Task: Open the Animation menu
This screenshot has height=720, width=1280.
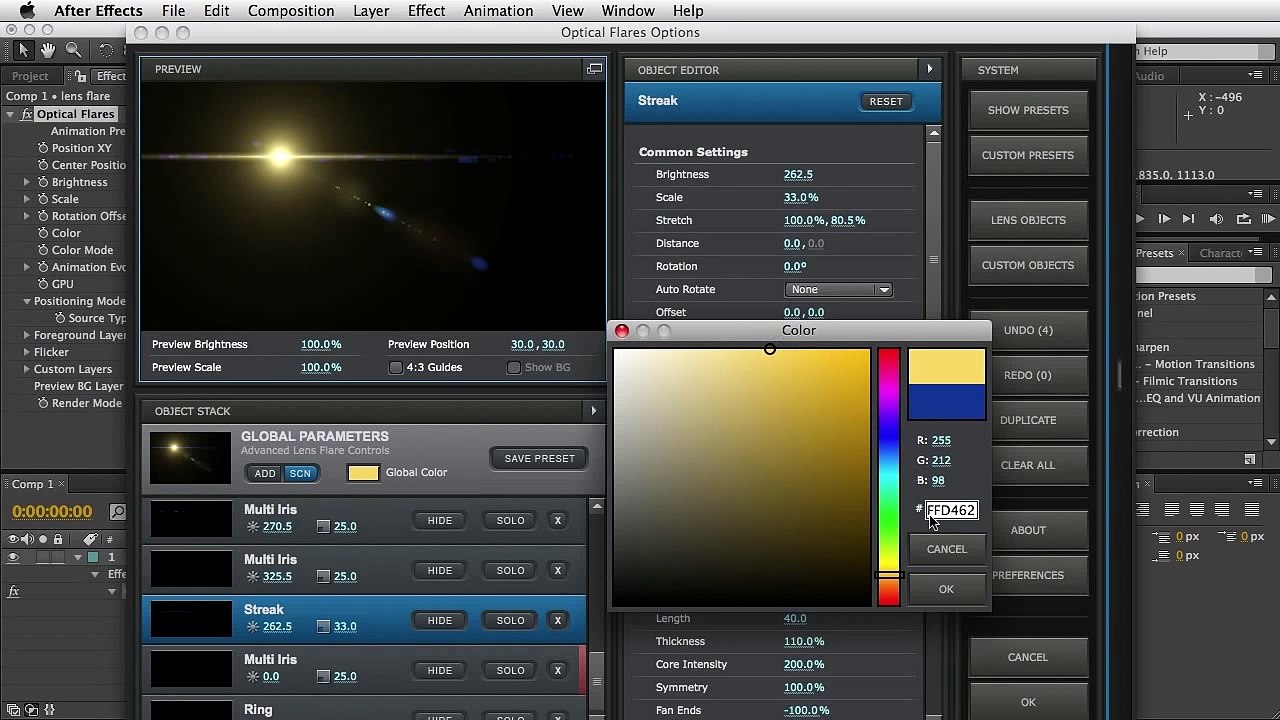Action: [x=498, y=11]
